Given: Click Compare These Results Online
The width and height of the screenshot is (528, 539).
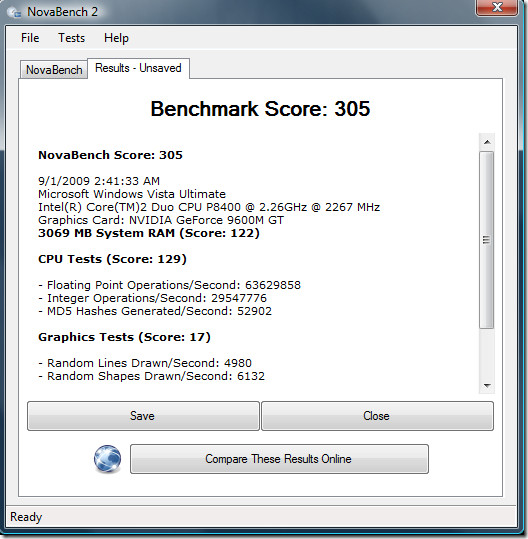Looking at the screenshot, I should [279, 459].
